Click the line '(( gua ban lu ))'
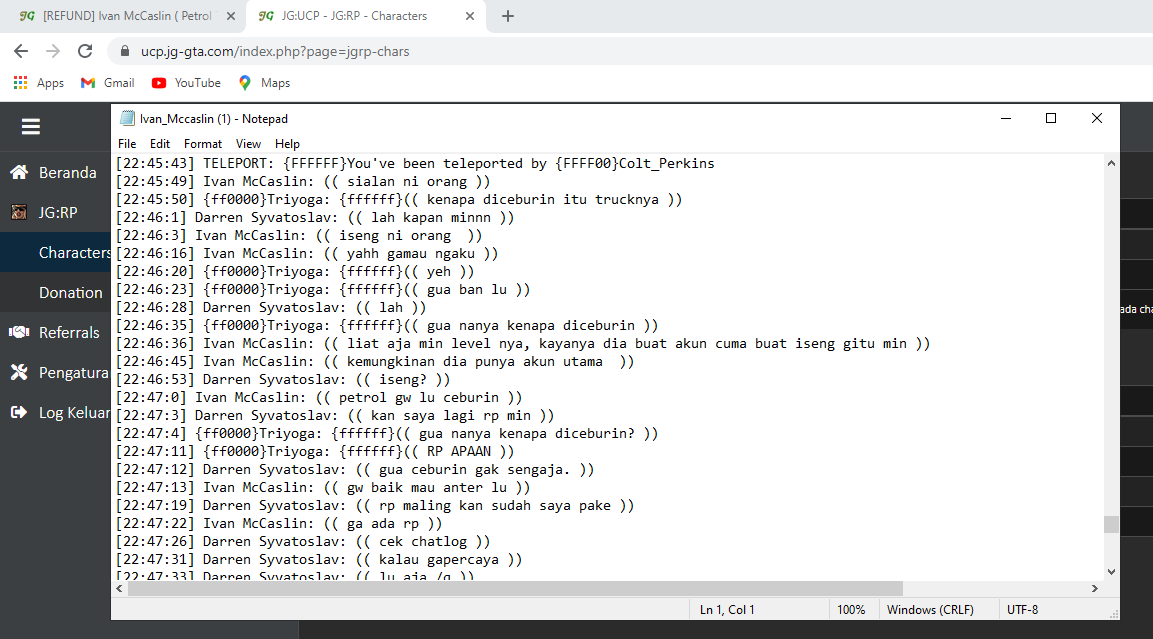Screen dimensions: 1153x639 click(323, 290)
